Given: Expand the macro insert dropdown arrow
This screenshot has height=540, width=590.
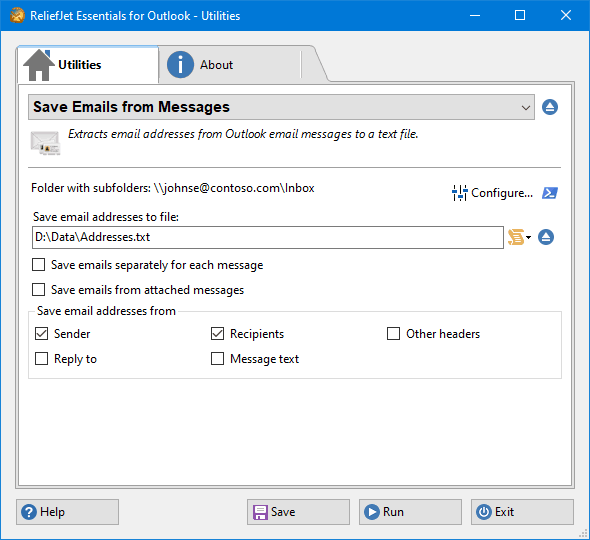Looking at the screenshot, I should click(x=528, y=237).
